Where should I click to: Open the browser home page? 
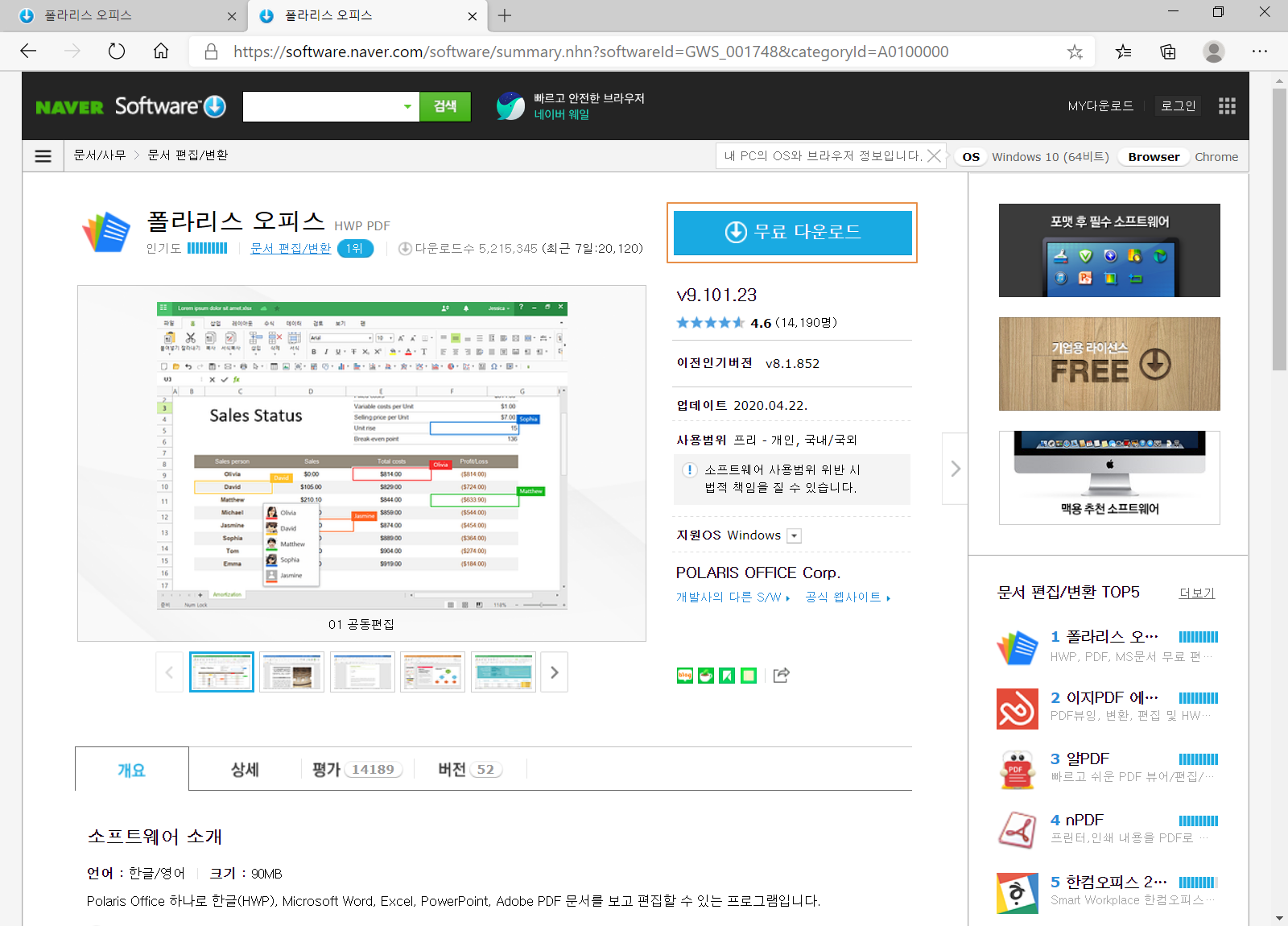pyautogui.click(x=161, y=52)
